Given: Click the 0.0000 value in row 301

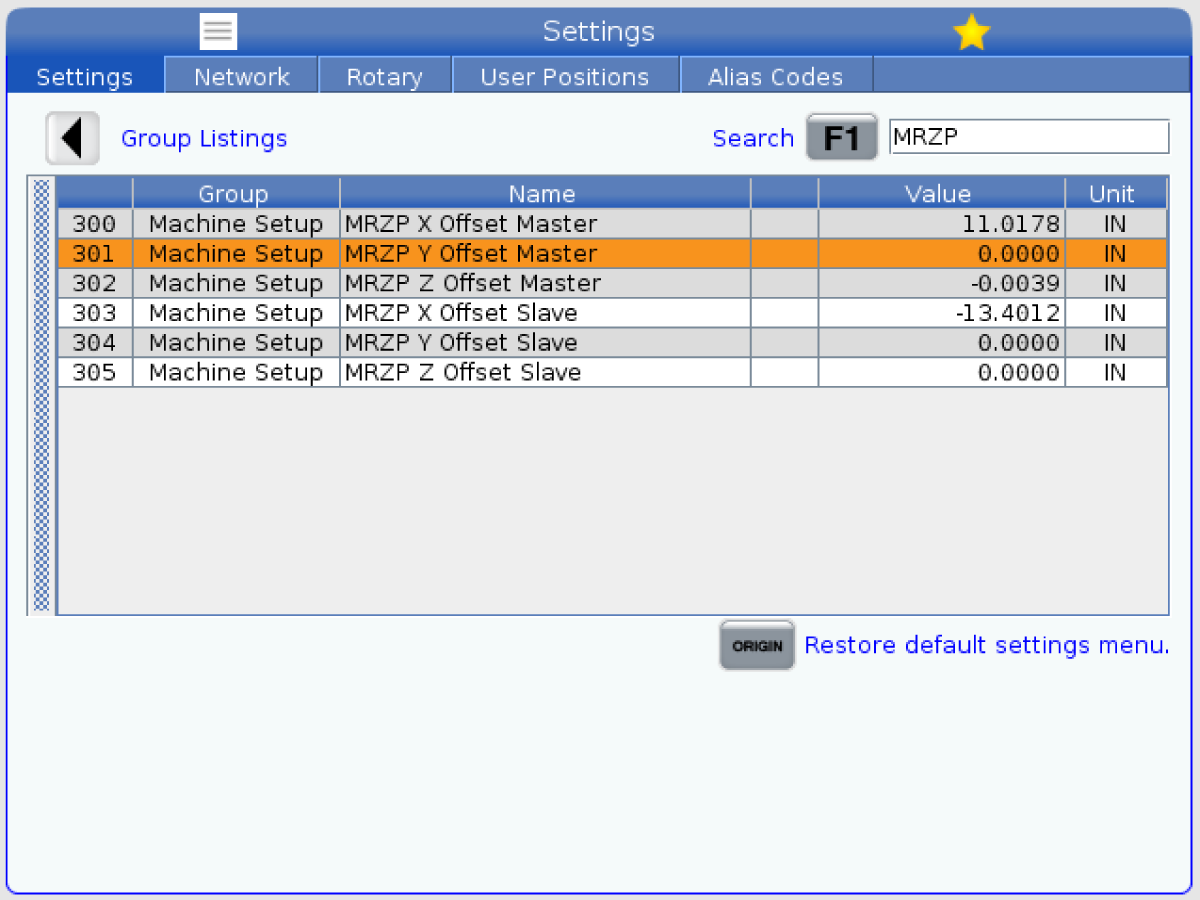Looking at the screenshot, I should pyautogui.click(x=1018, y=254).
